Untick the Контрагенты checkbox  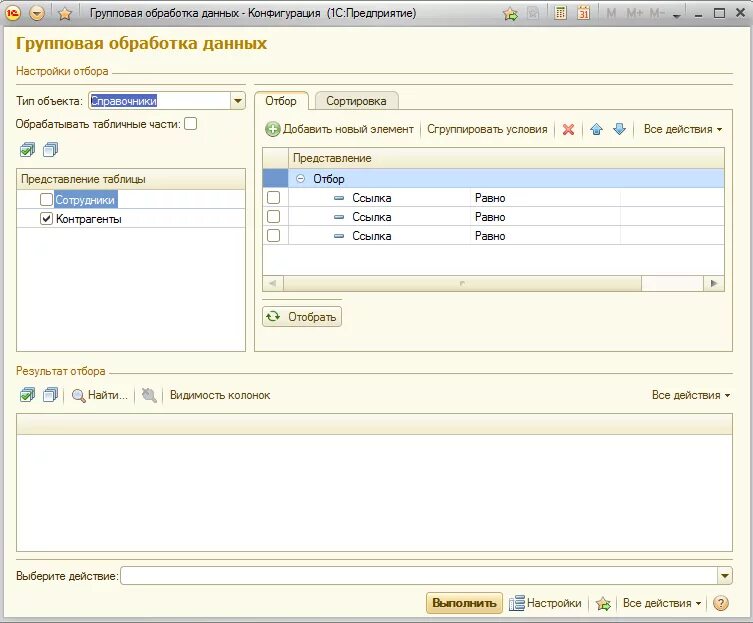[x=47, y=219]
